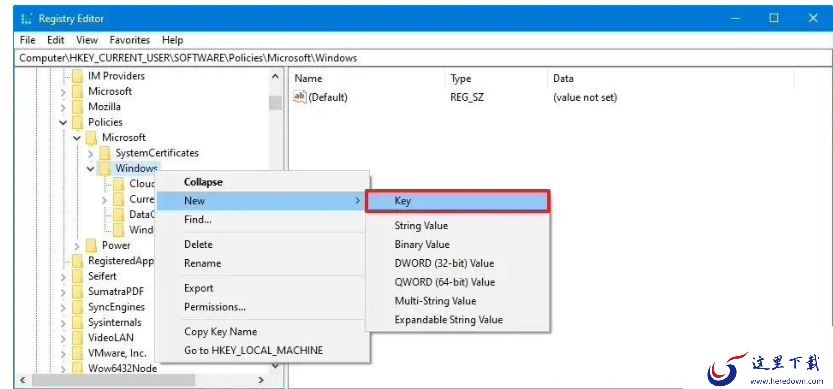Expand the Power key
833x389 pixels.
[77, 246]
